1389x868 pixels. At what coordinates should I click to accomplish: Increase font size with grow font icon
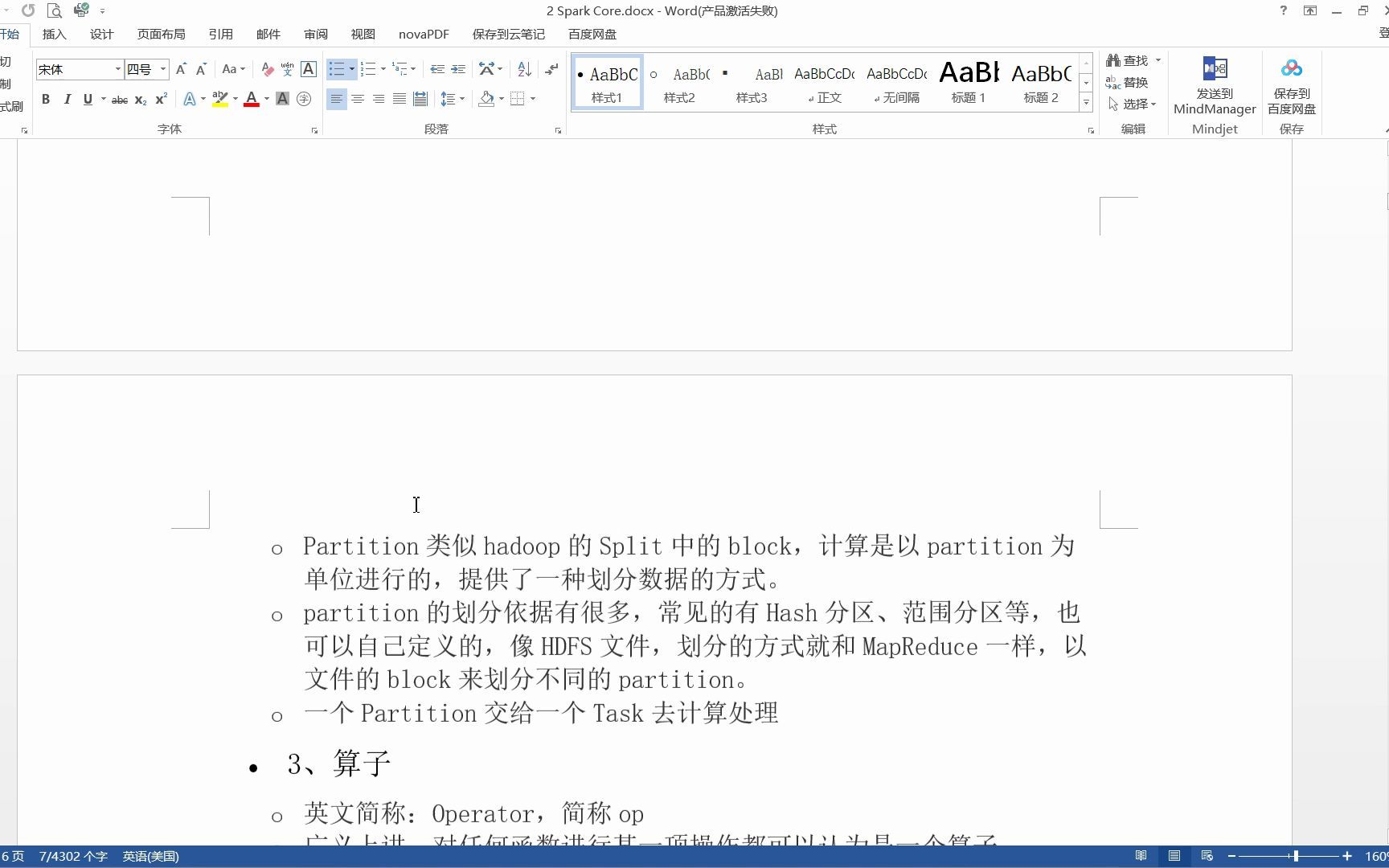coord(181,69)
